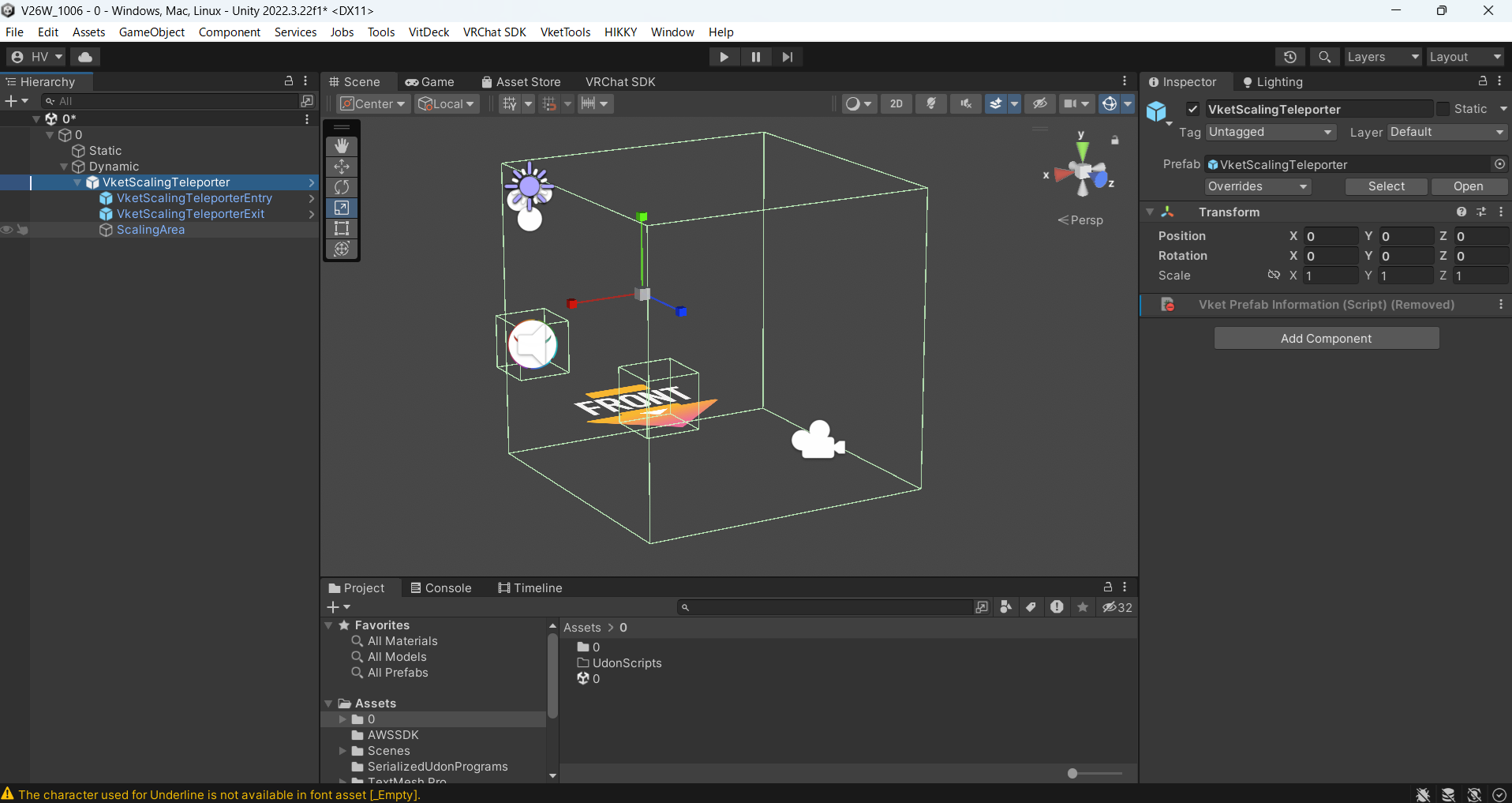Toggle the 2D scene view mode
This screenshot has width=1512, height=803.
(896, 103)
